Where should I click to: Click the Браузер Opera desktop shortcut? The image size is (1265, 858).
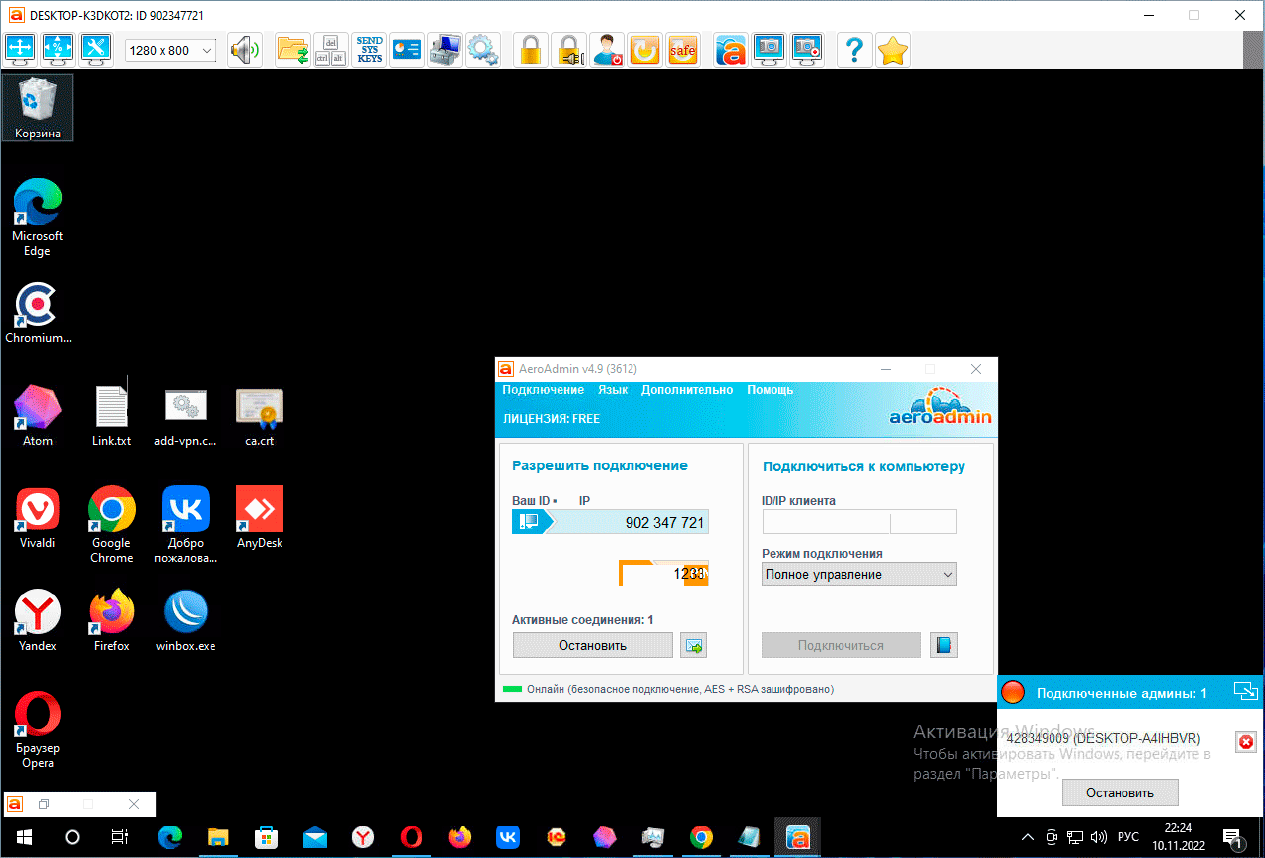point(38,730)
